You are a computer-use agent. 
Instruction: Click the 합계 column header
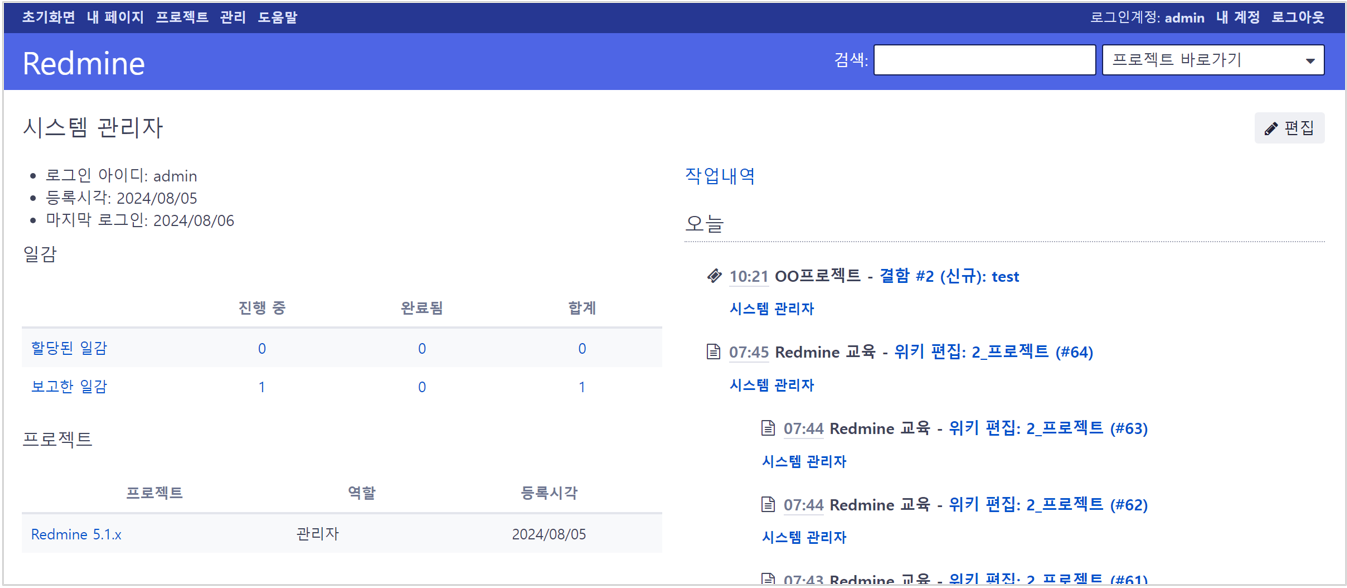[x=582, y=308]
